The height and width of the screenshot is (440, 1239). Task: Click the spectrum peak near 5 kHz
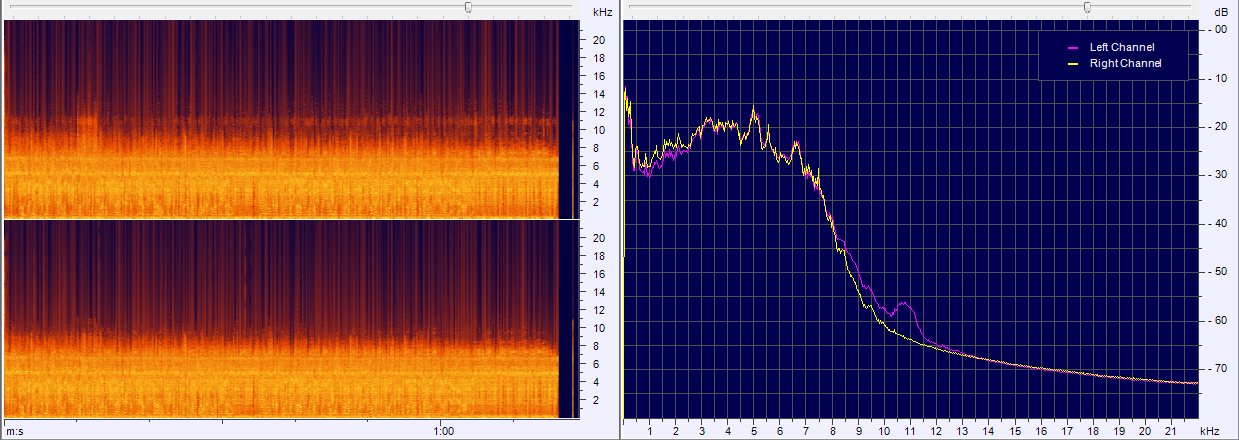754,109
